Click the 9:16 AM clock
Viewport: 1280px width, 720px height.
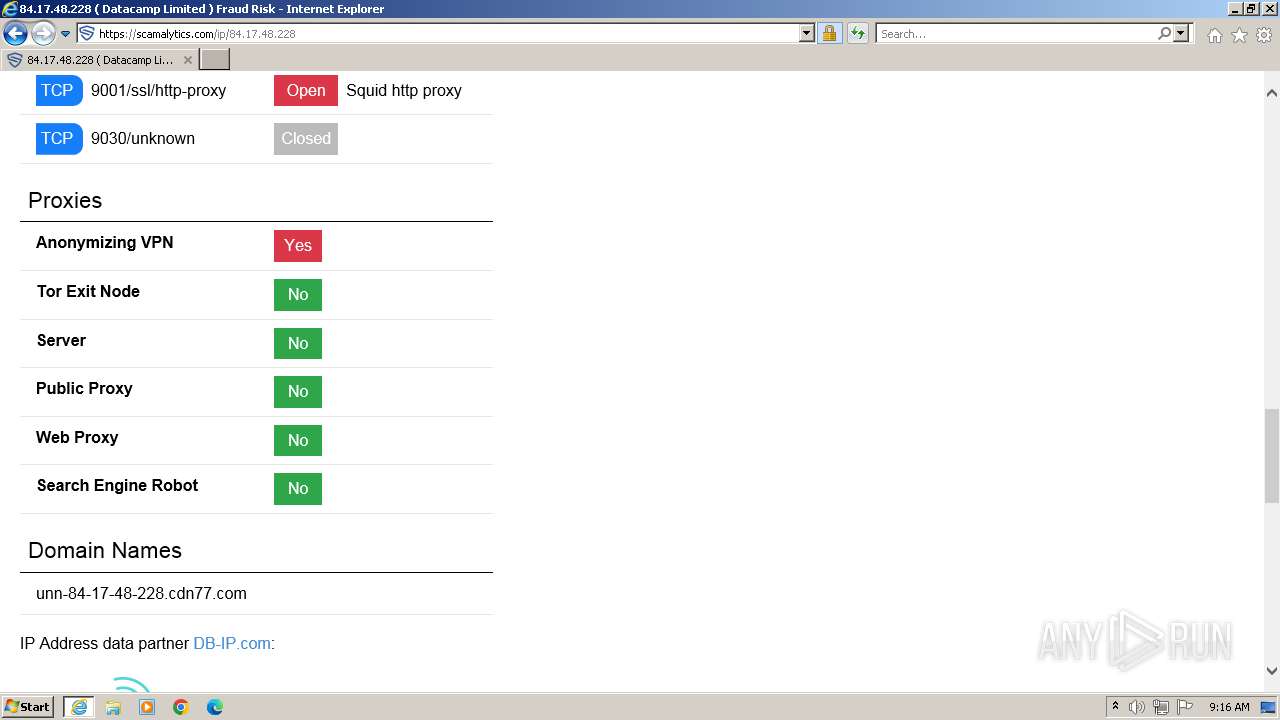click(x=1229, y=707)
